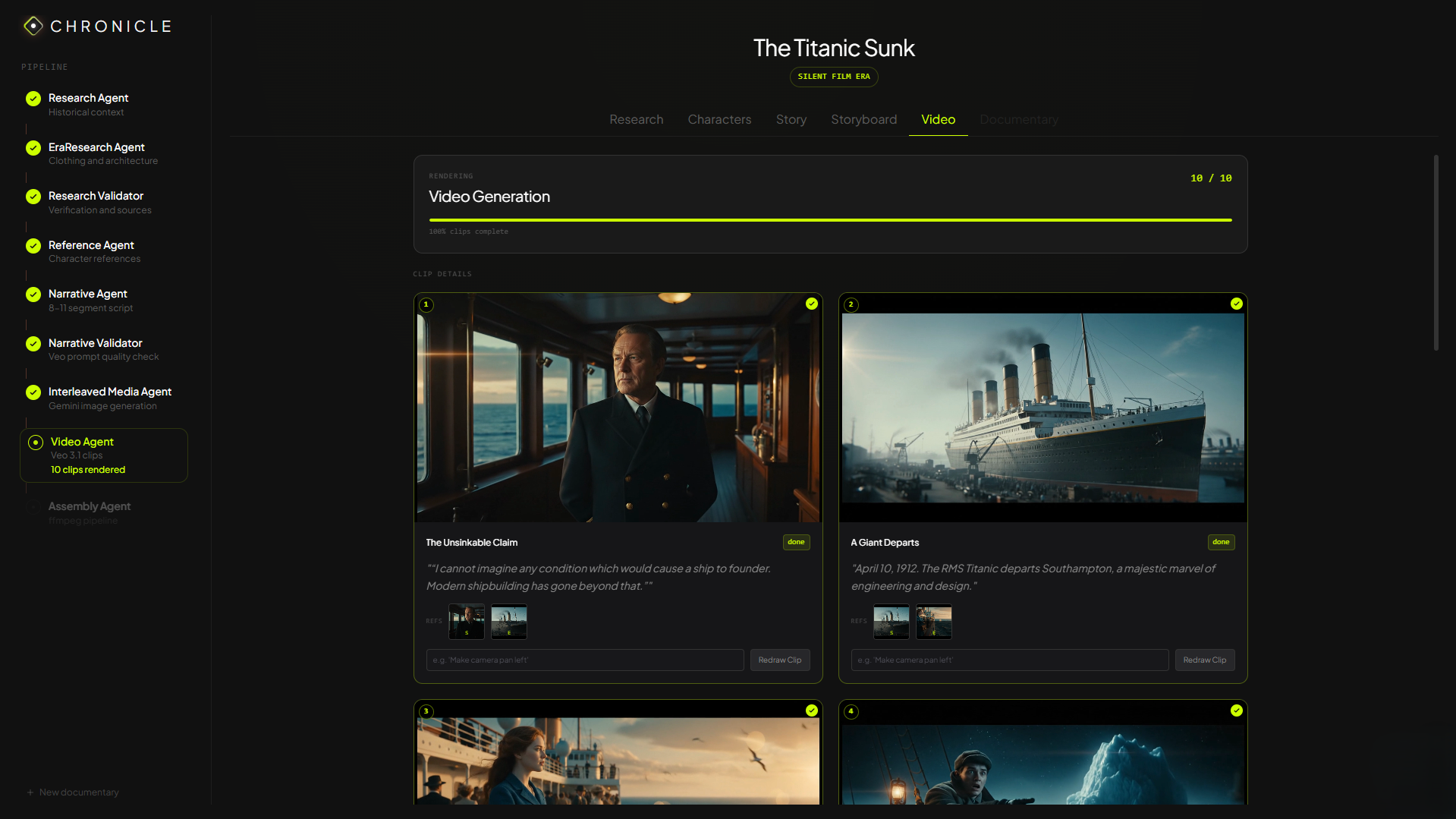
Task: Click the '10 / 10' clip counter
Action: pyautogui.click(x=1211, y=178)
